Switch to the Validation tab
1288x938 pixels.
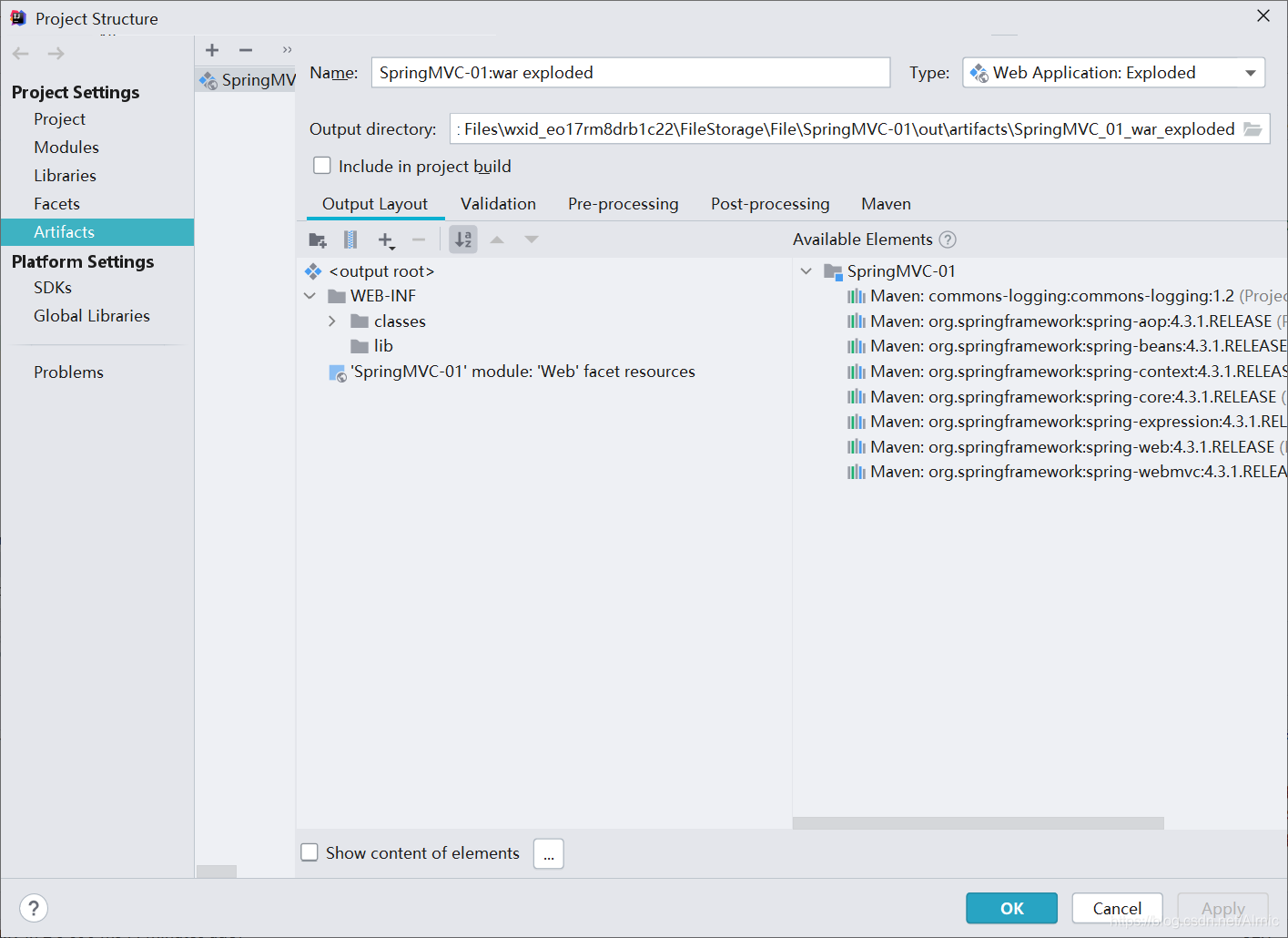point(498,203)
